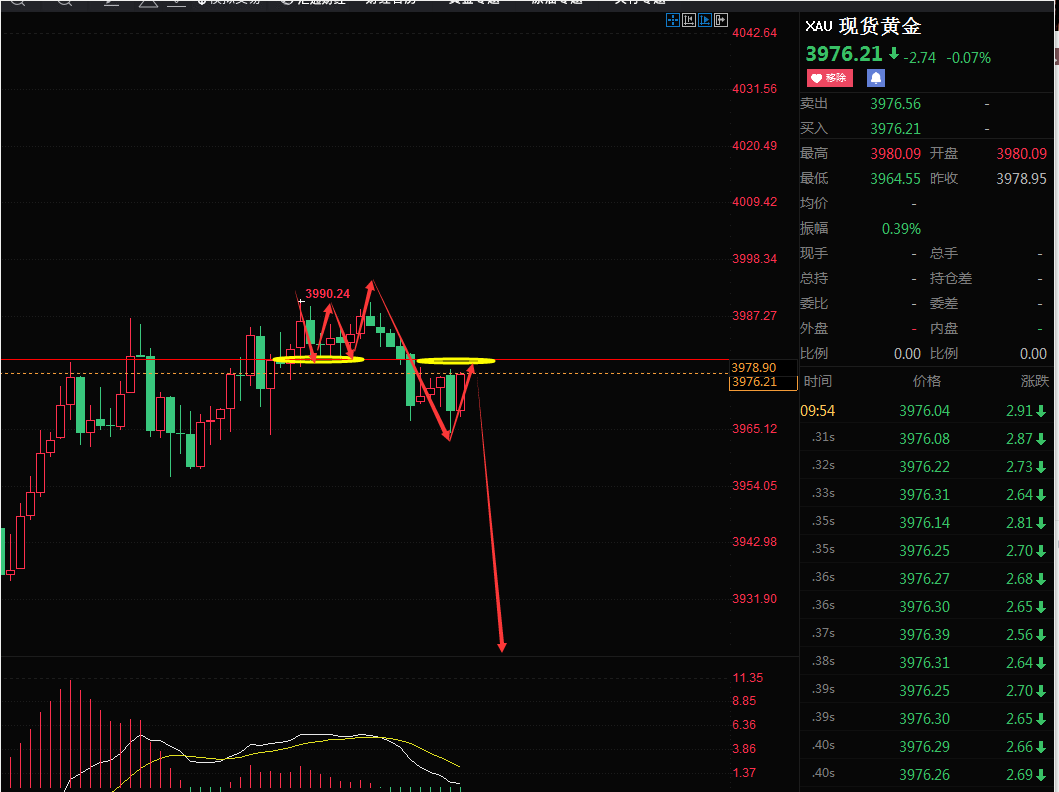Select the 卖出 price 3976.56

click(895, 104)
